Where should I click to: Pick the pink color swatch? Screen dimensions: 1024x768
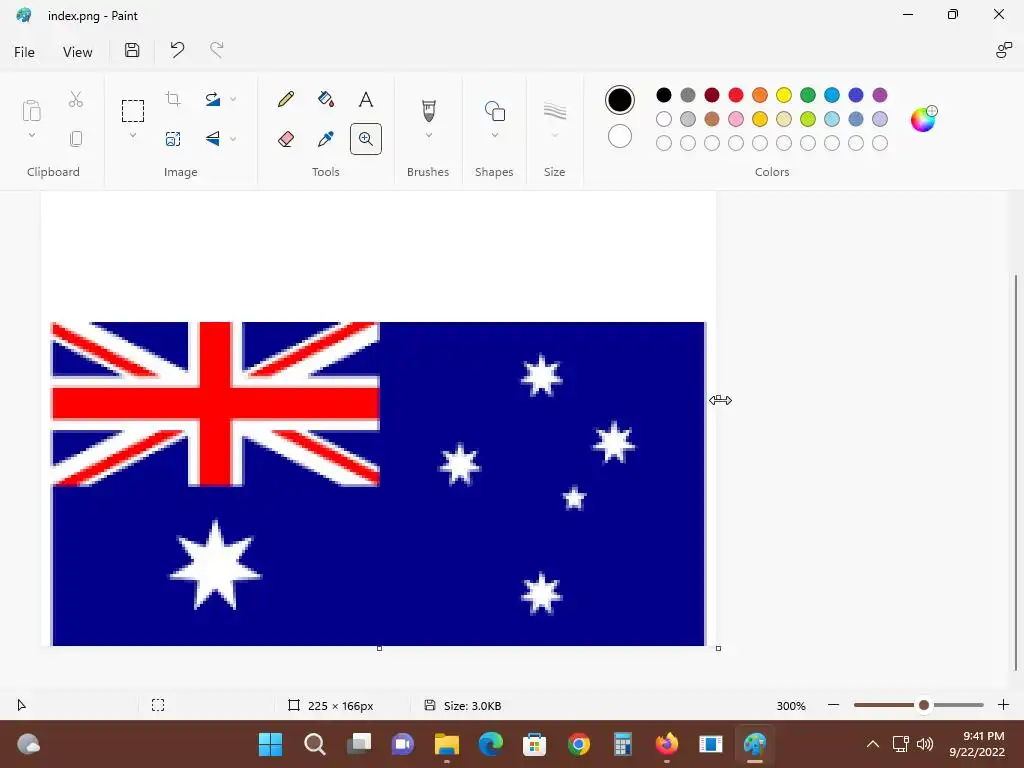coord(736,119)
